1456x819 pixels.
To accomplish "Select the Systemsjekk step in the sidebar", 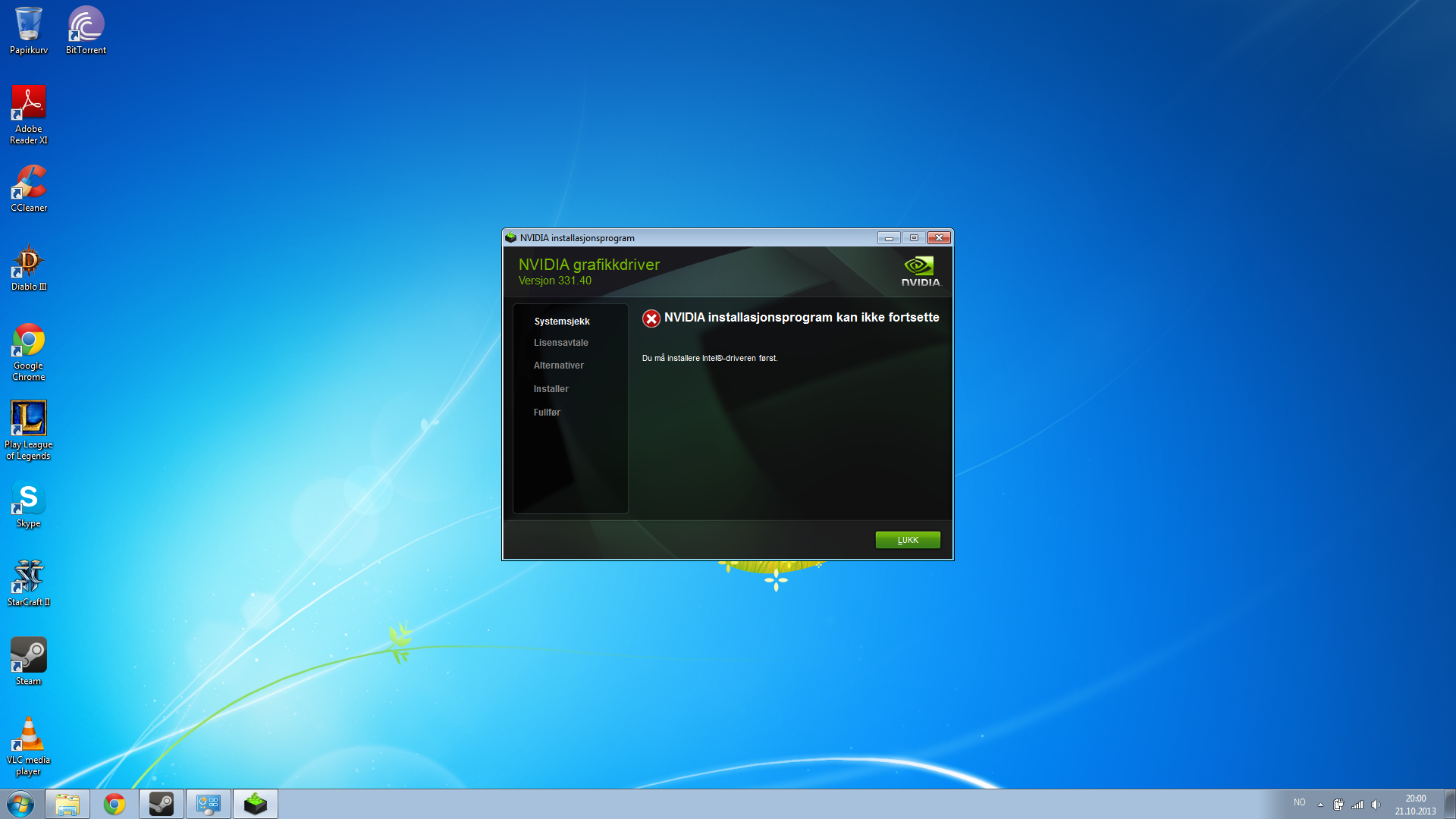I will 562,322.
